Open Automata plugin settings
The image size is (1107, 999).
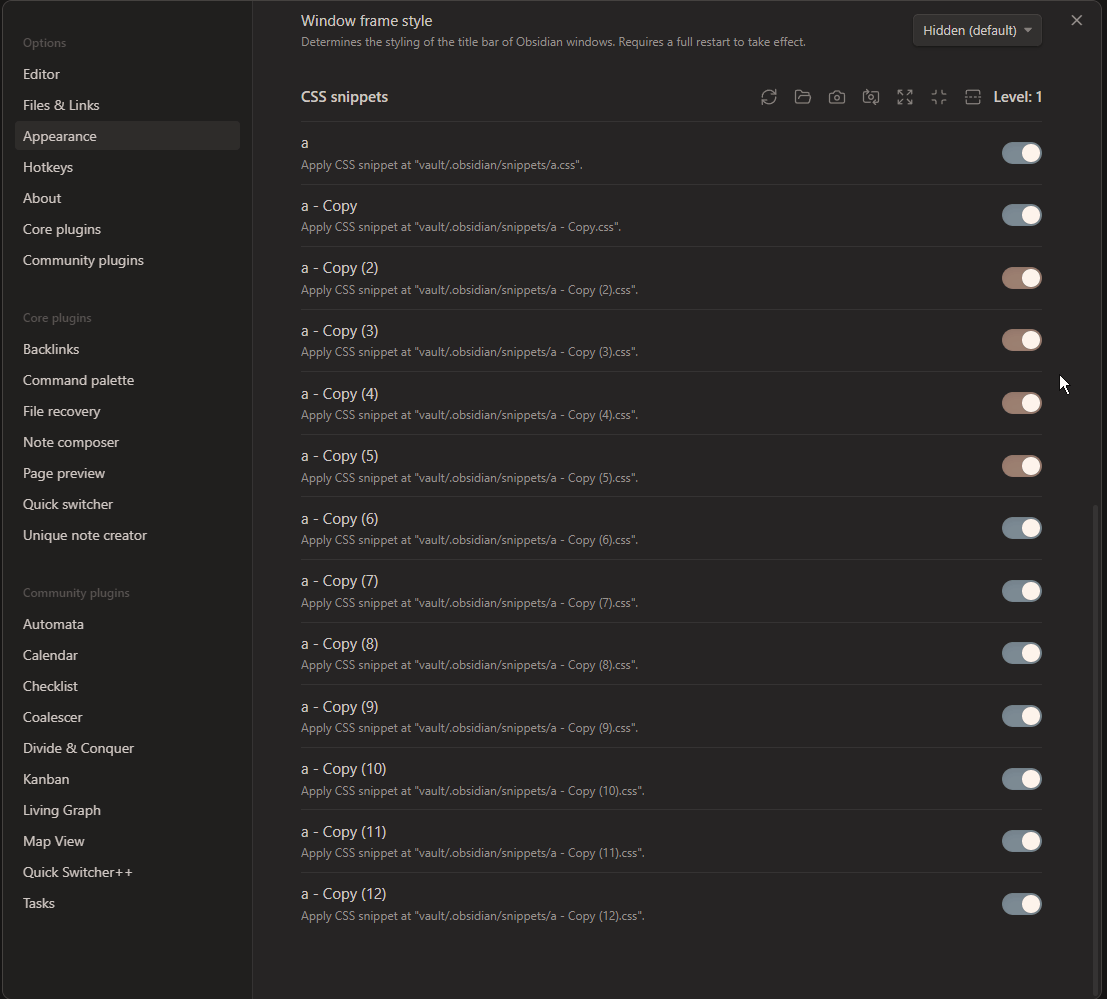(x=127, y=624)
